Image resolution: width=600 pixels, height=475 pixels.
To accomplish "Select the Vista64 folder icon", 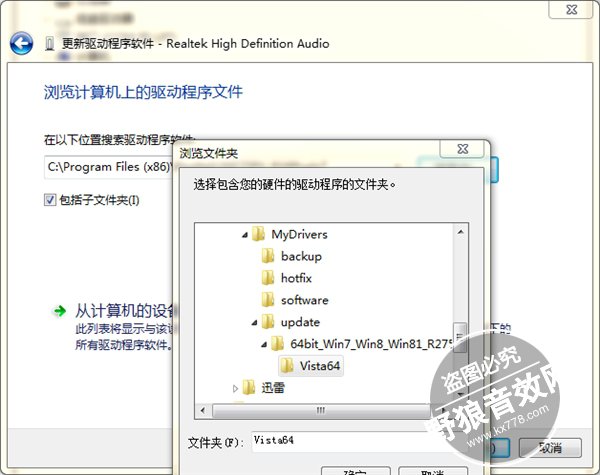I will pos(287,366).
